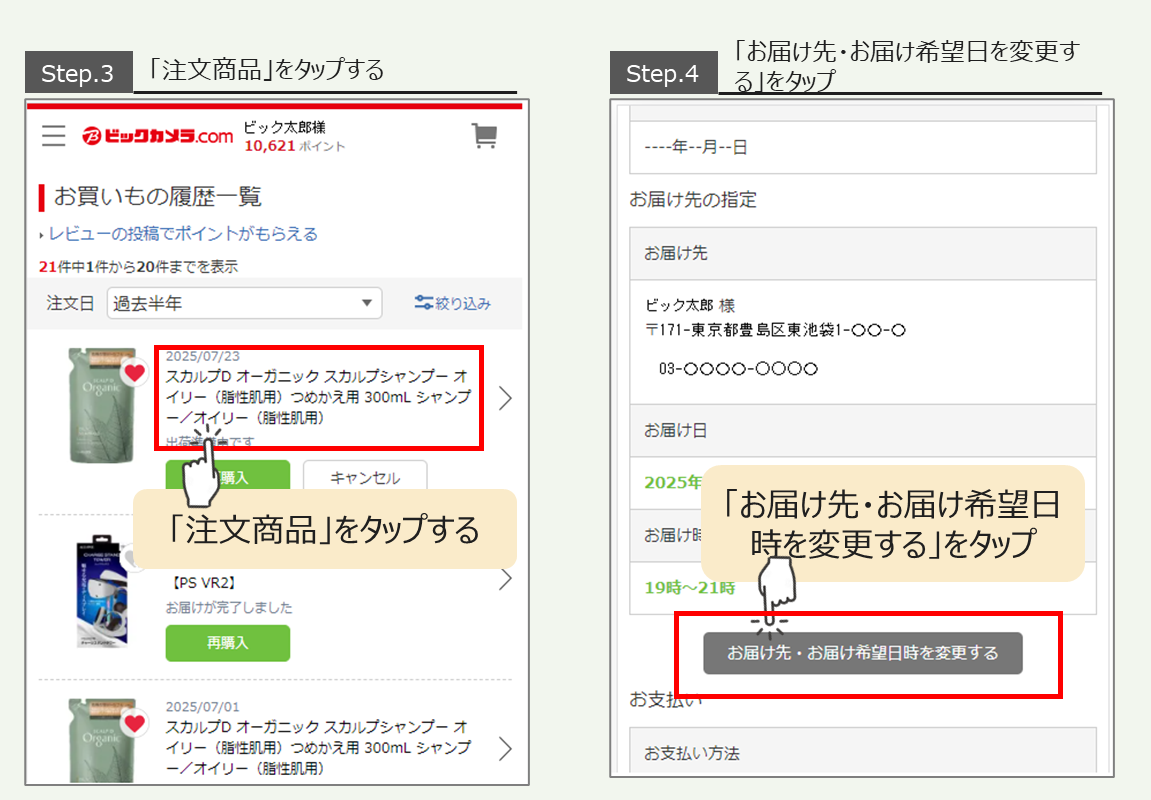Open the hamburger menu

tap(54, 136)
